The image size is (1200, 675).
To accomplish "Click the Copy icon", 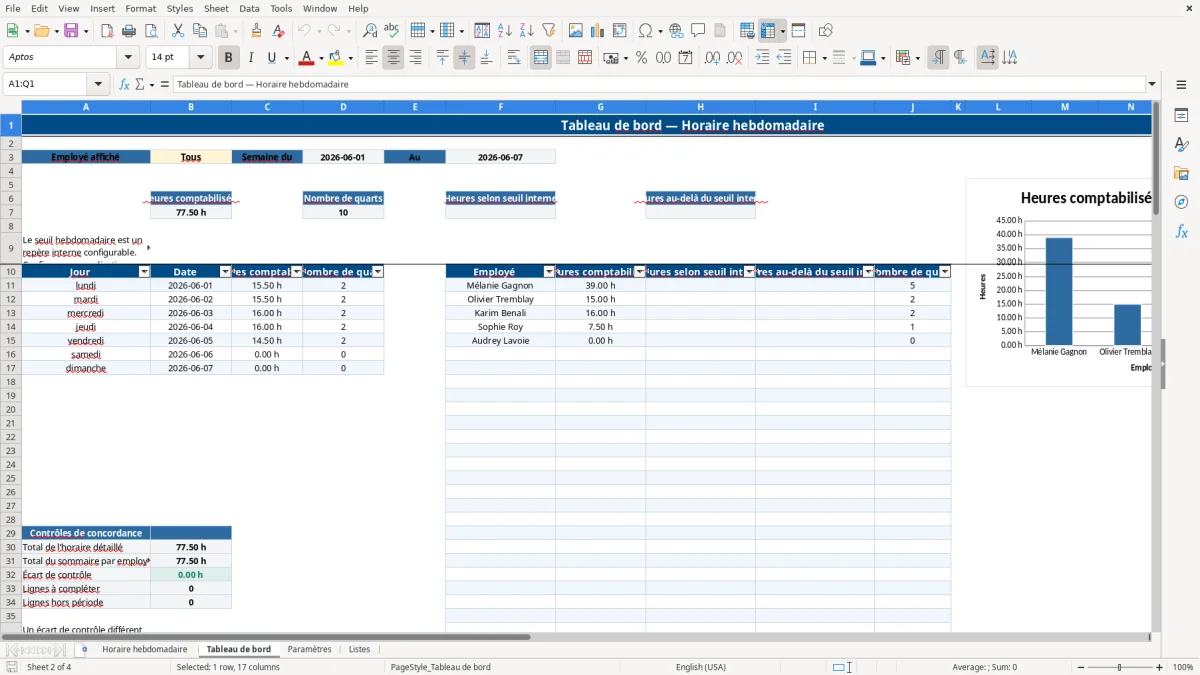I will (199, 31).
